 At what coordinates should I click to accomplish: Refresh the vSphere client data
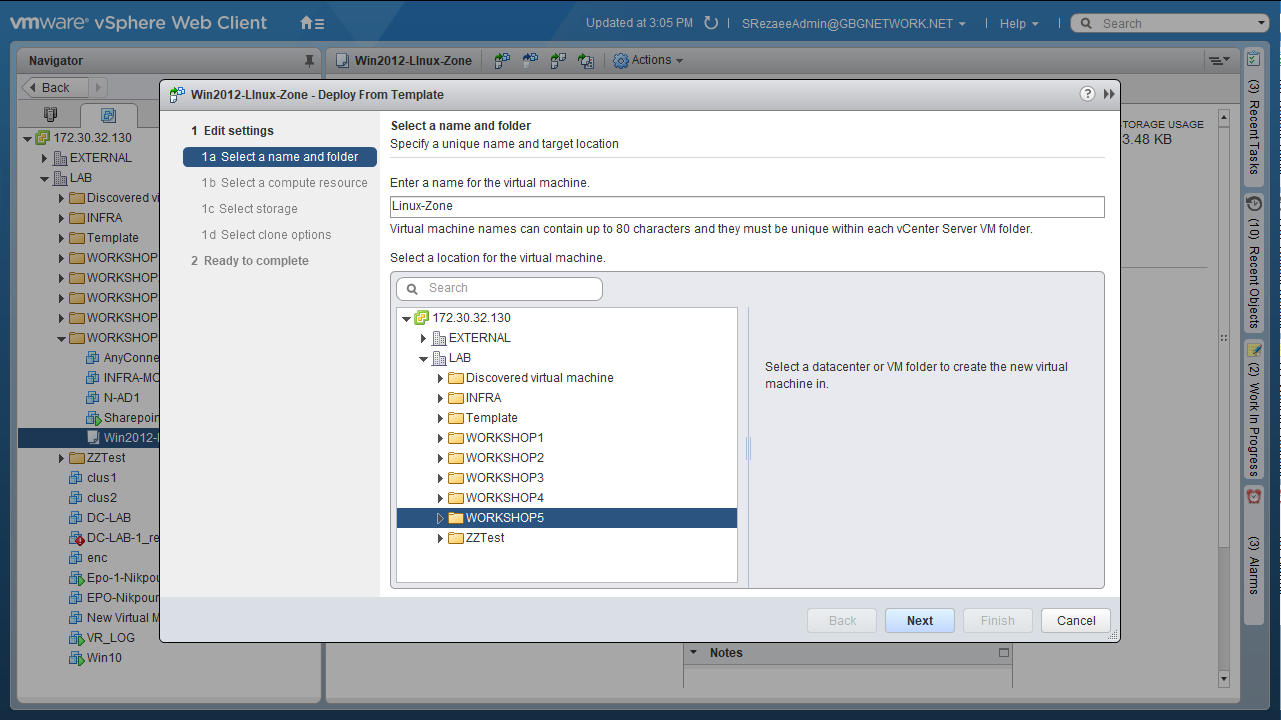[711, 23]
